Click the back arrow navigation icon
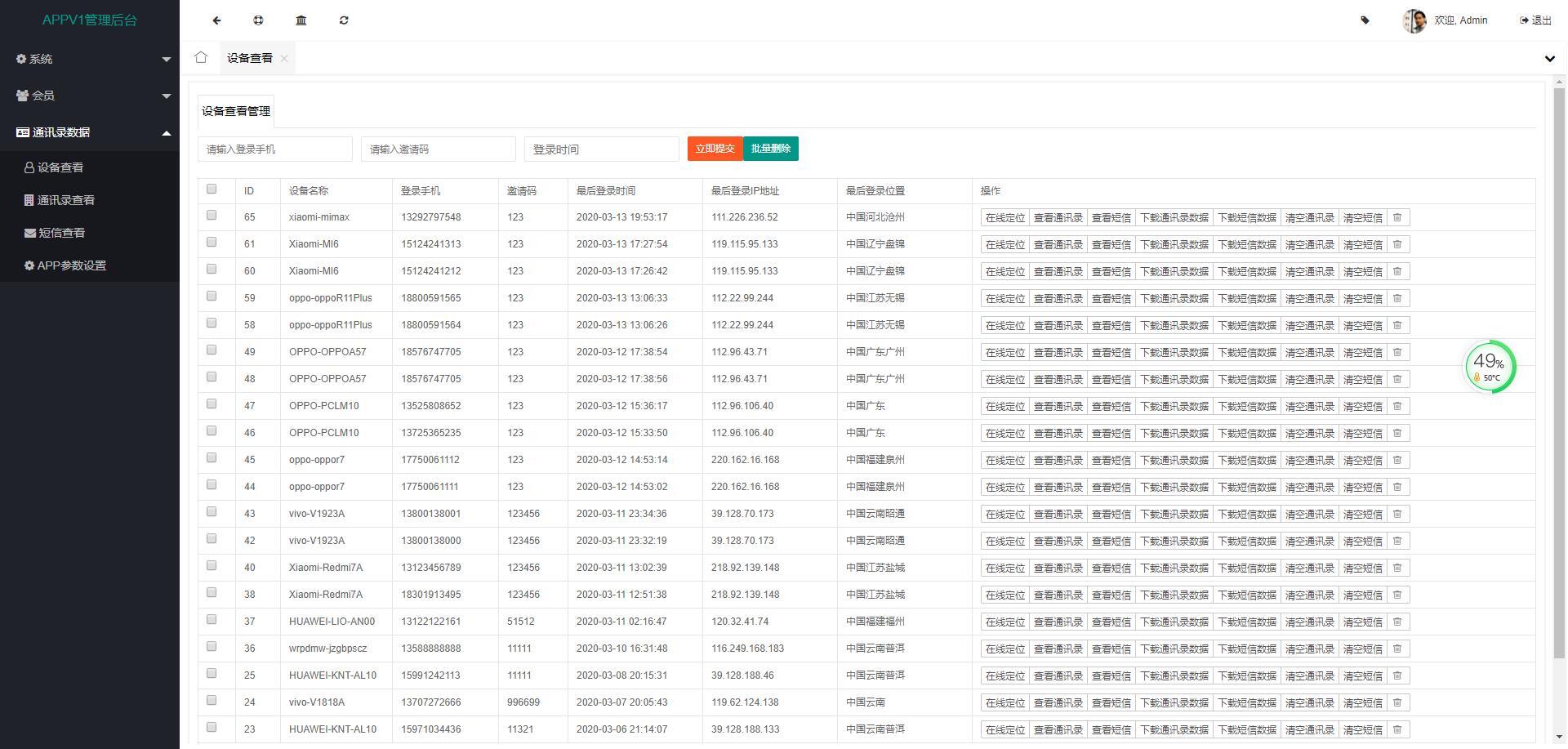 pyautogui.click(x=216, y=20)
